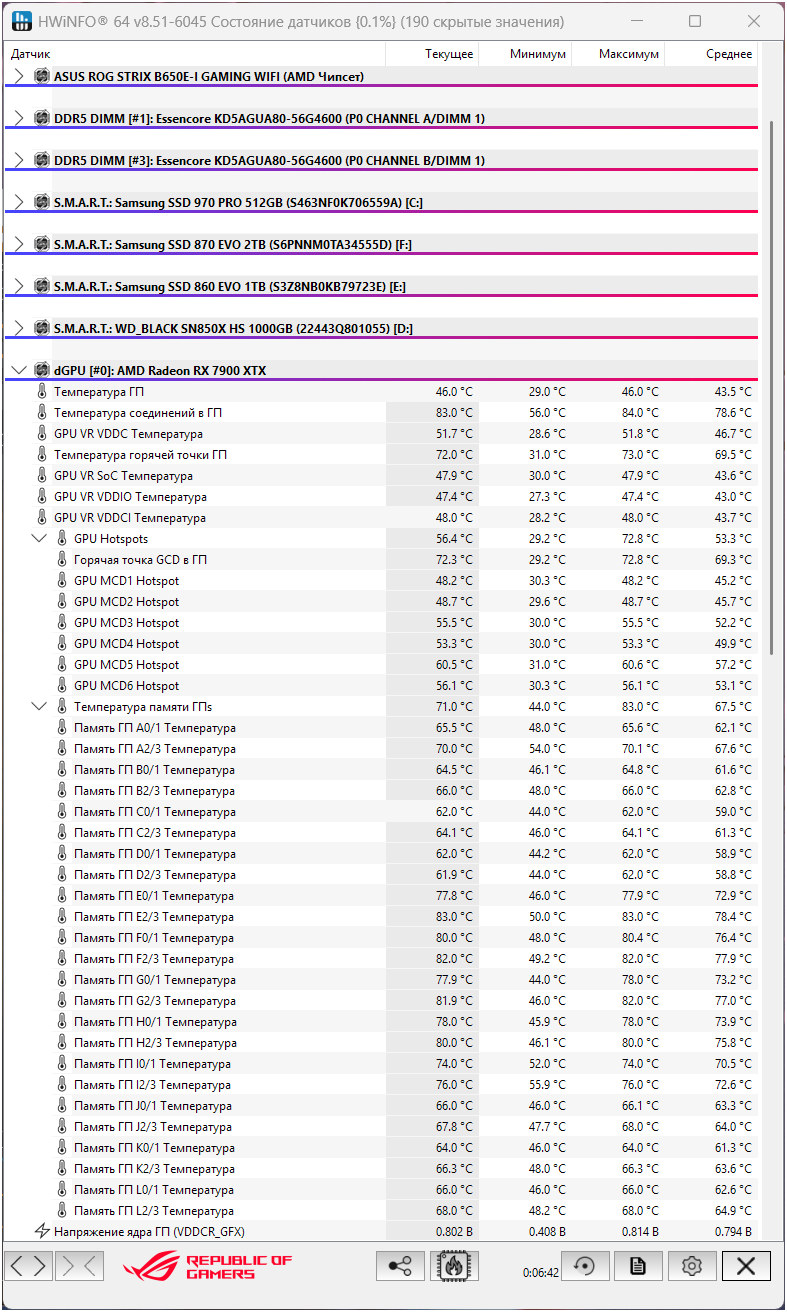Image resolution: width=787 pixels, height=1312 pixels.
Task: Select Горячая точка GCD в ГП row
Action: (x=381, y=560)
